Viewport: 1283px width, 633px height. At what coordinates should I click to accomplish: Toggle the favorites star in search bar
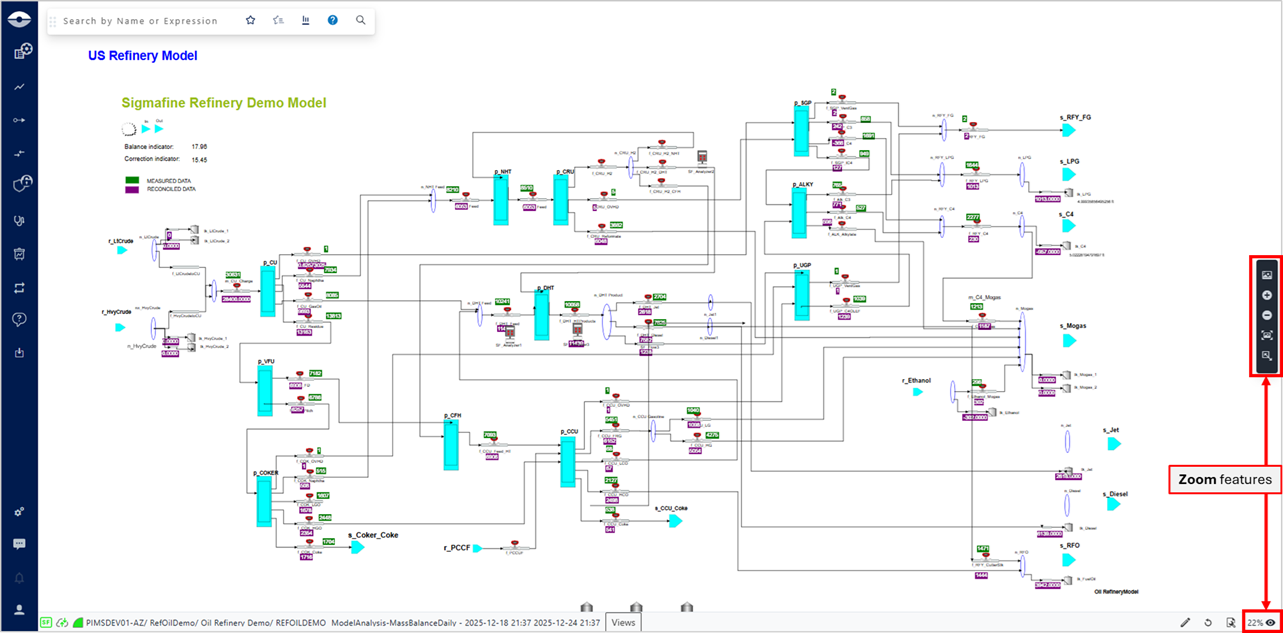251,20
